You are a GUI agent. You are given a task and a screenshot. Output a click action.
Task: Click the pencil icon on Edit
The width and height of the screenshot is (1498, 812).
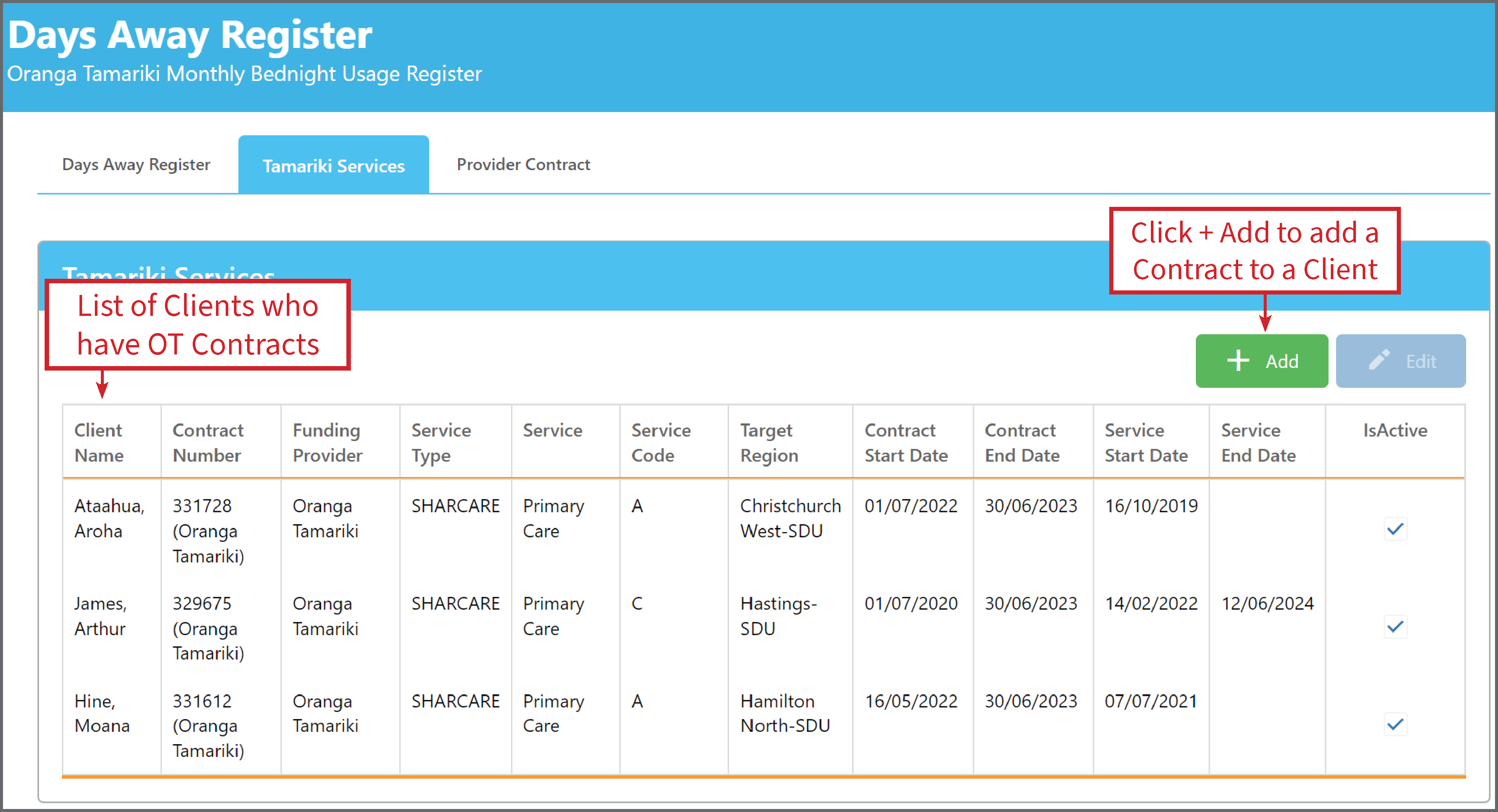[x=1379, y=360]
